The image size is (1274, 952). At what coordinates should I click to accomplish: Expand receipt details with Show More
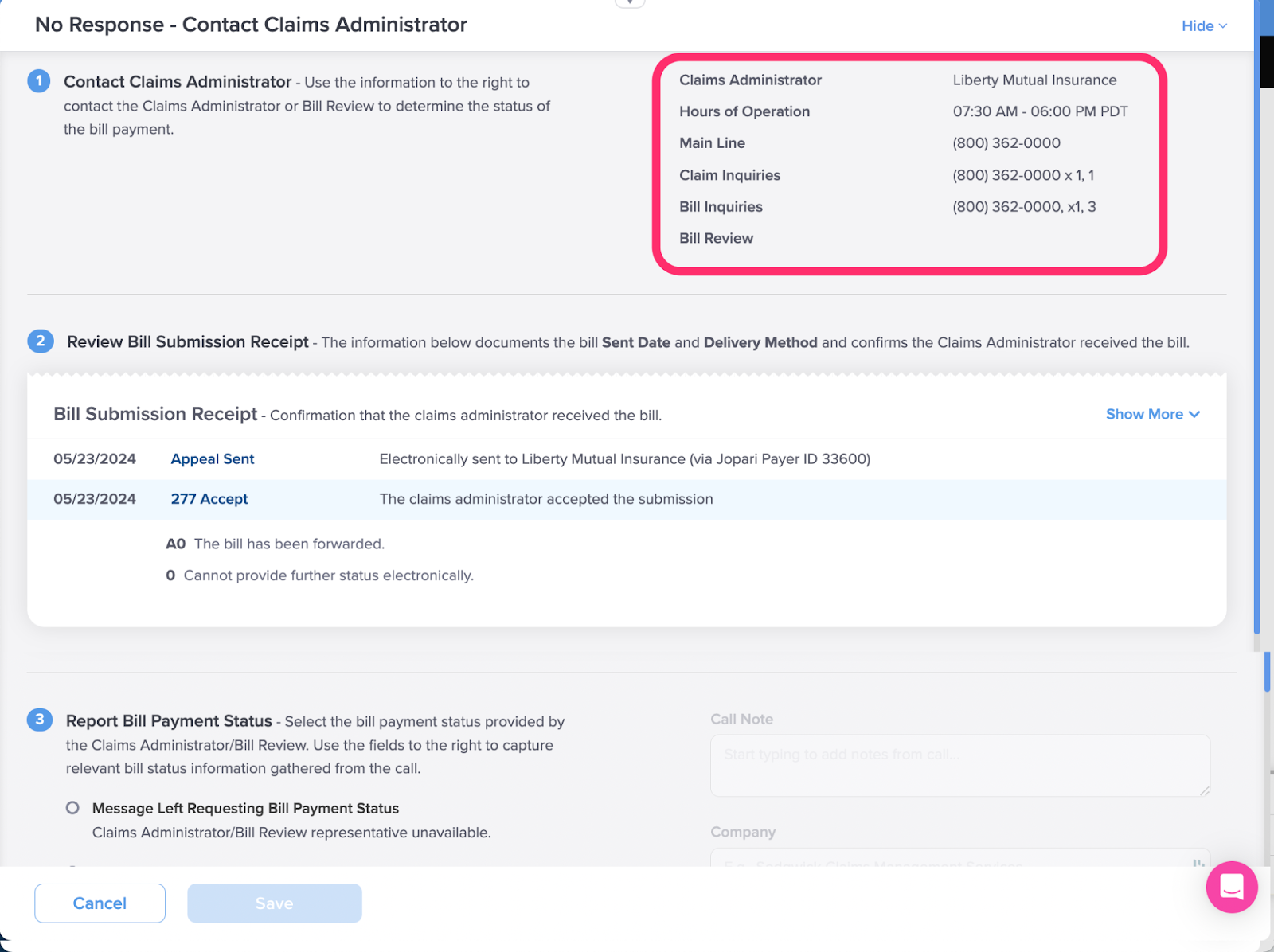(x=1152, y=414)
